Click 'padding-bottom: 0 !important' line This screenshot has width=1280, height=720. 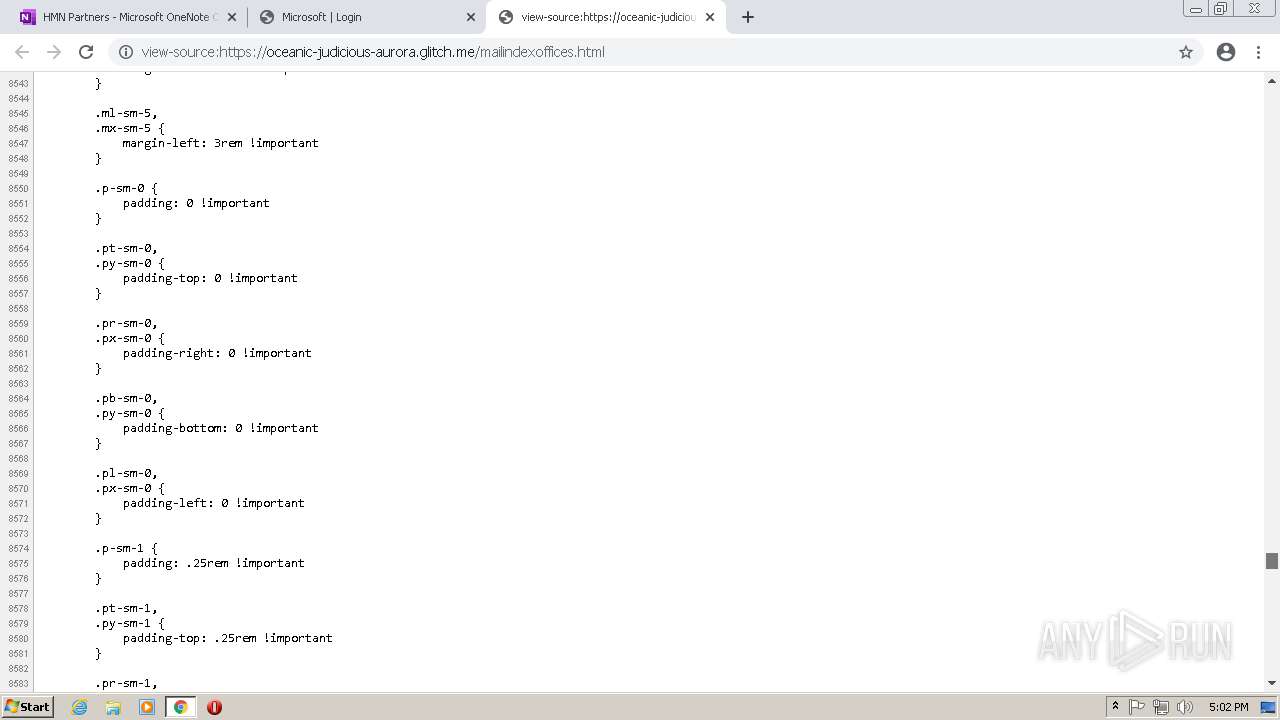click(x=220, y=428)
